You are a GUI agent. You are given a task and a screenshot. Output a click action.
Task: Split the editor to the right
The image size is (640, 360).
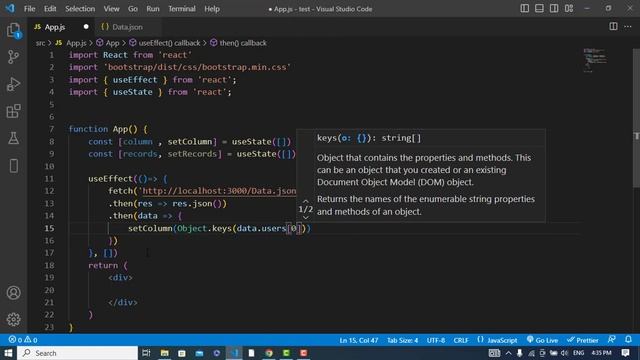coord(613,27)
